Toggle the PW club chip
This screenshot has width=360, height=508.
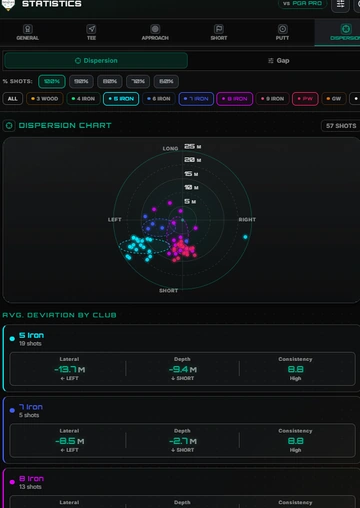(x=305, y=99)
